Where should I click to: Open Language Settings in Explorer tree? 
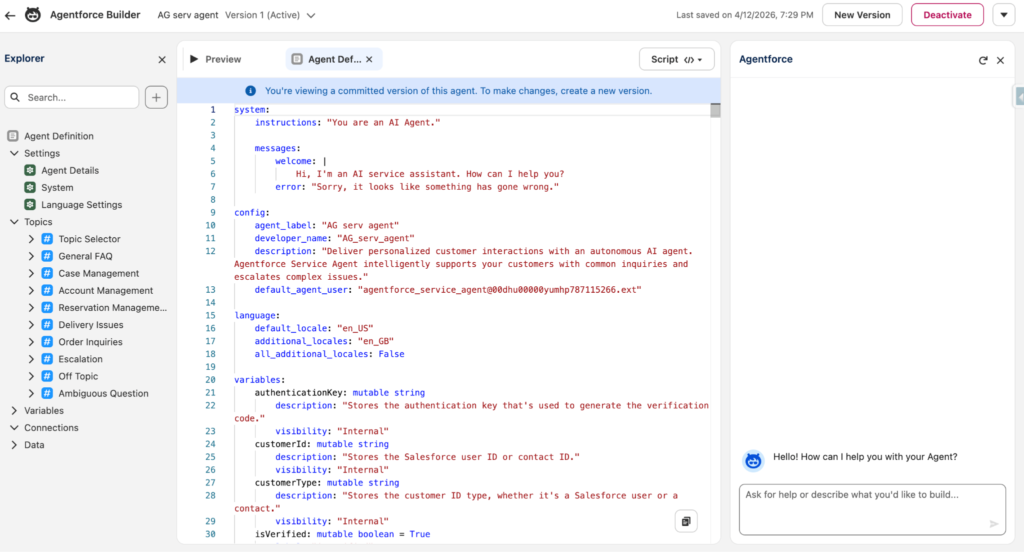click(x=81, y=205)
